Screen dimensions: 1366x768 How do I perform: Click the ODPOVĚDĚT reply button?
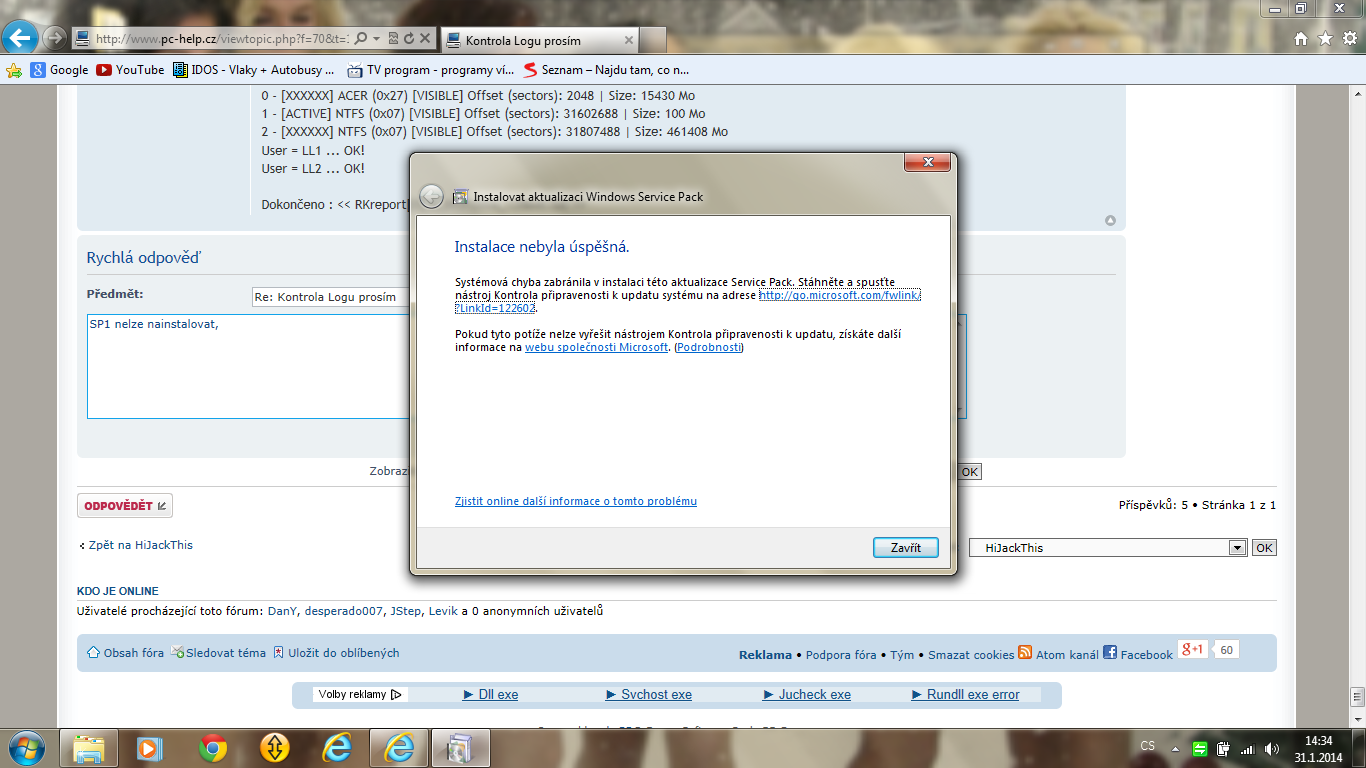(125, 506)
